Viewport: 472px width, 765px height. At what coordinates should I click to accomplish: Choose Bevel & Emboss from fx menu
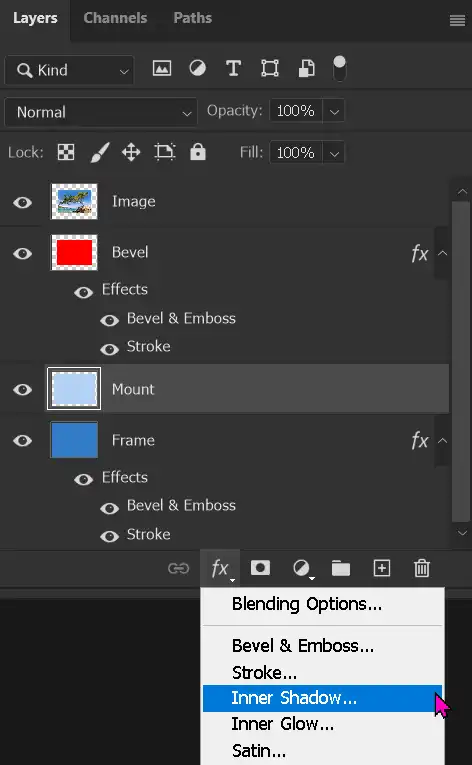322,646
